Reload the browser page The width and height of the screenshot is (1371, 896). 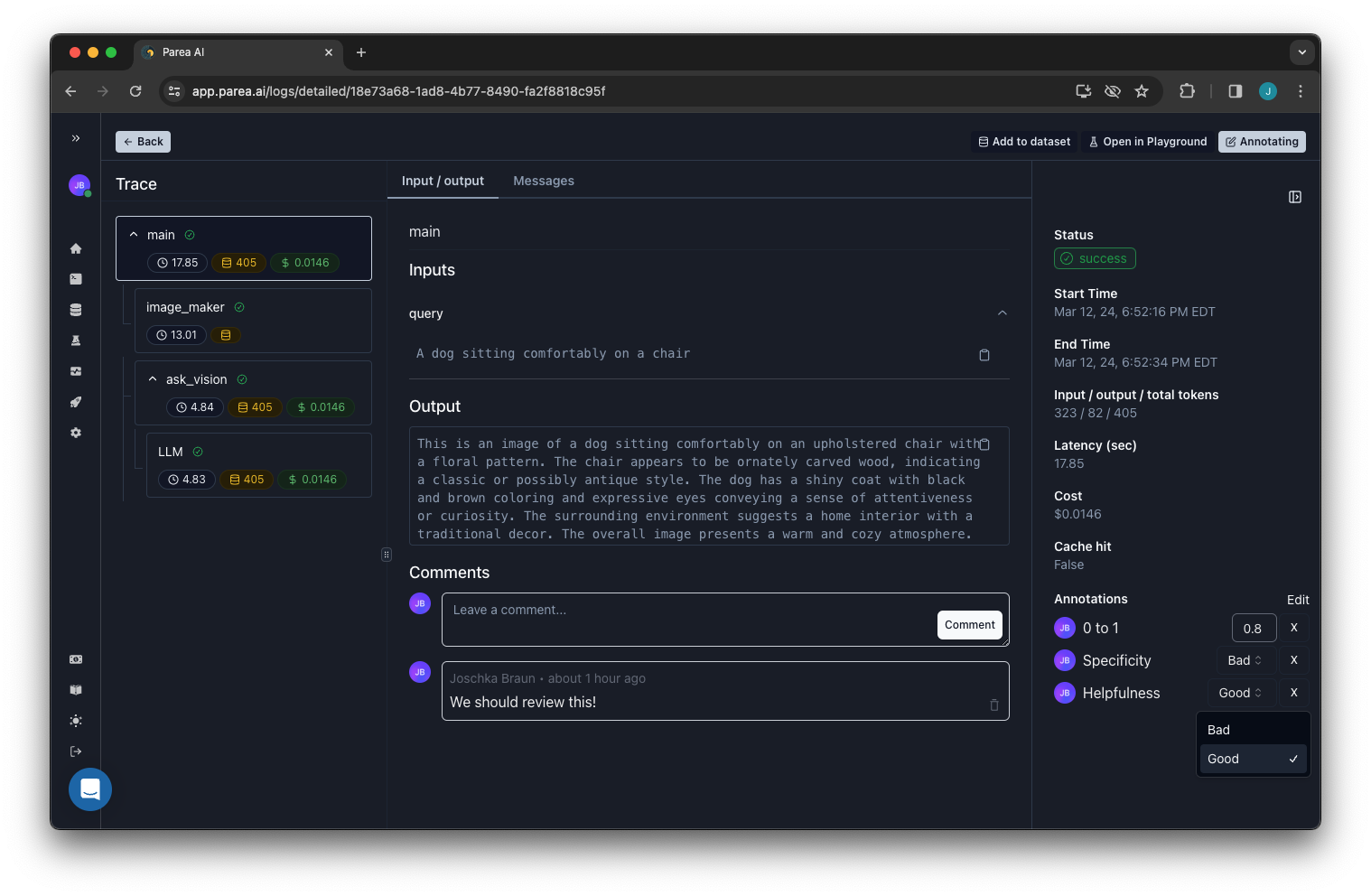[x=135, y=91]
